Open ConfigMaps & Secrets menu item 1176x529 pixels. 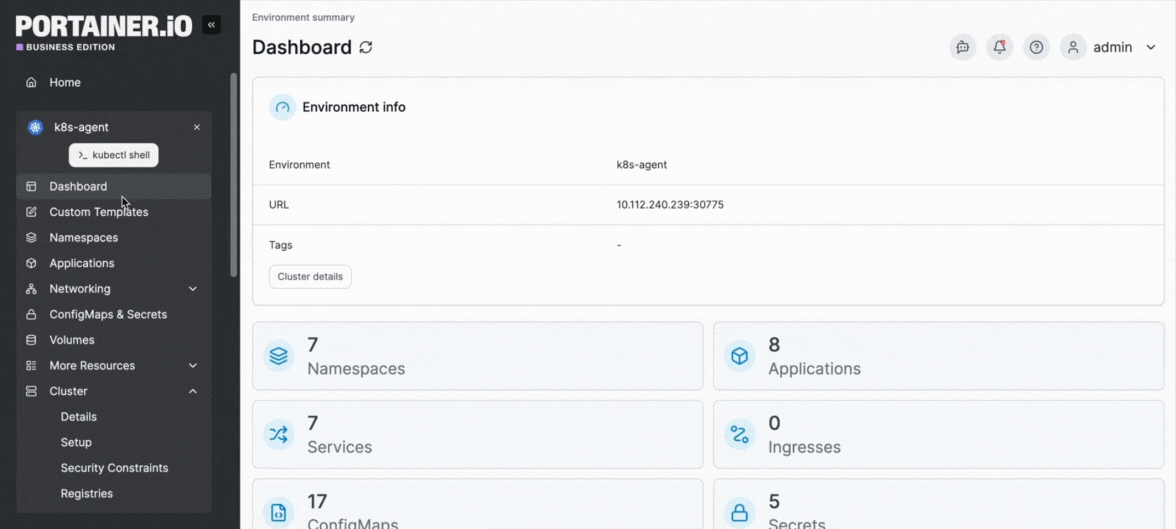108,314
